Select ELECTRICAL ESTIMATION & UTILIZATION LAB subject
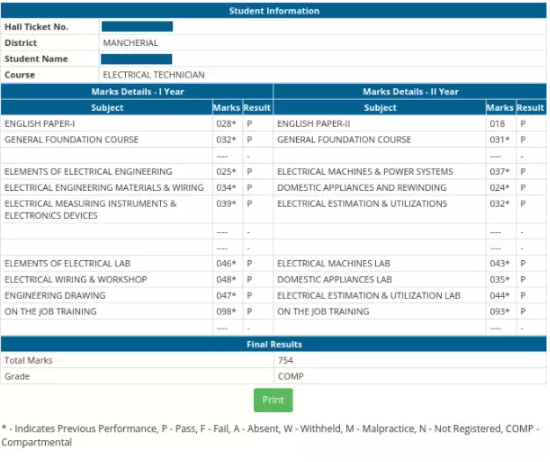This screenshot has height=462, width=550. point(369,296)
